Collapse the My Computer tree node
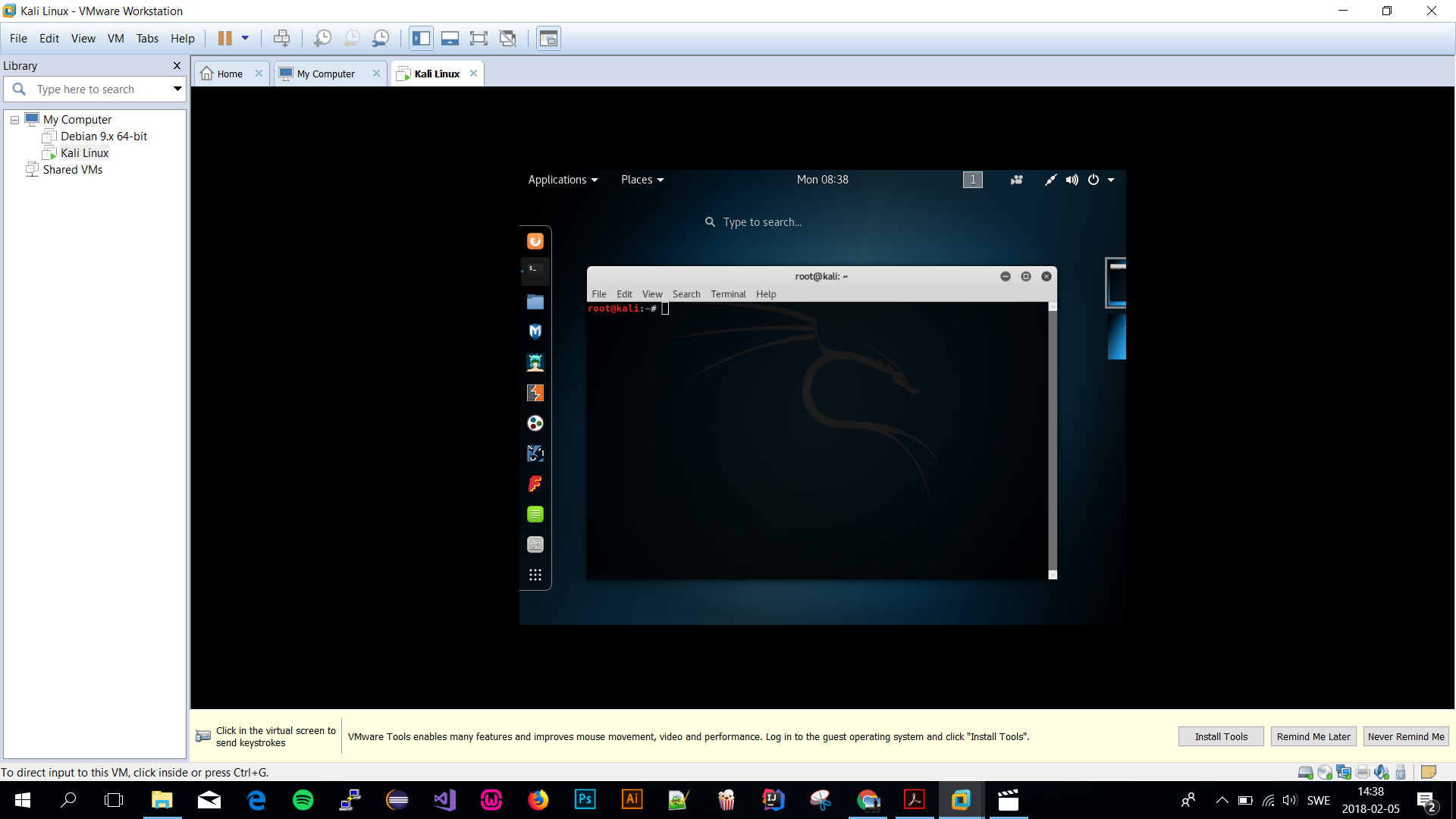Viewport: 1456px width, 819px height. coord(14,120)
